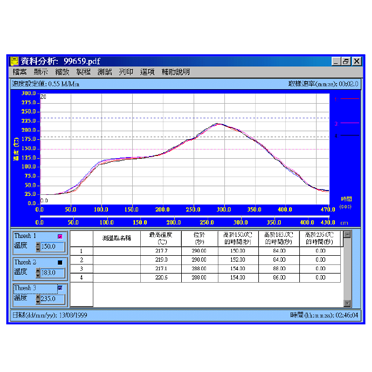The image size is (372, 372).
Task: Click the Thresh 1 magenta color swatch
Action: point(60,236)
